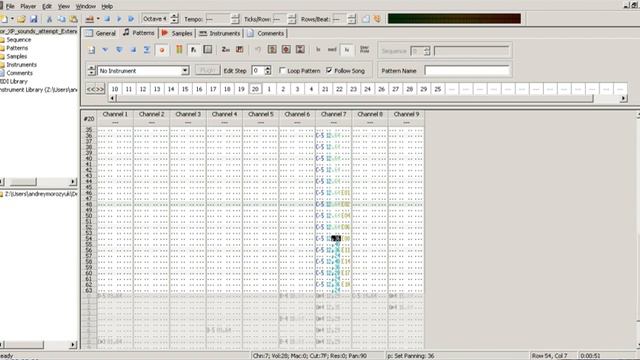Open the channel manager icon
Image resolution: width=640 pixels, height=360 pixels.
[x=208, y=50]
